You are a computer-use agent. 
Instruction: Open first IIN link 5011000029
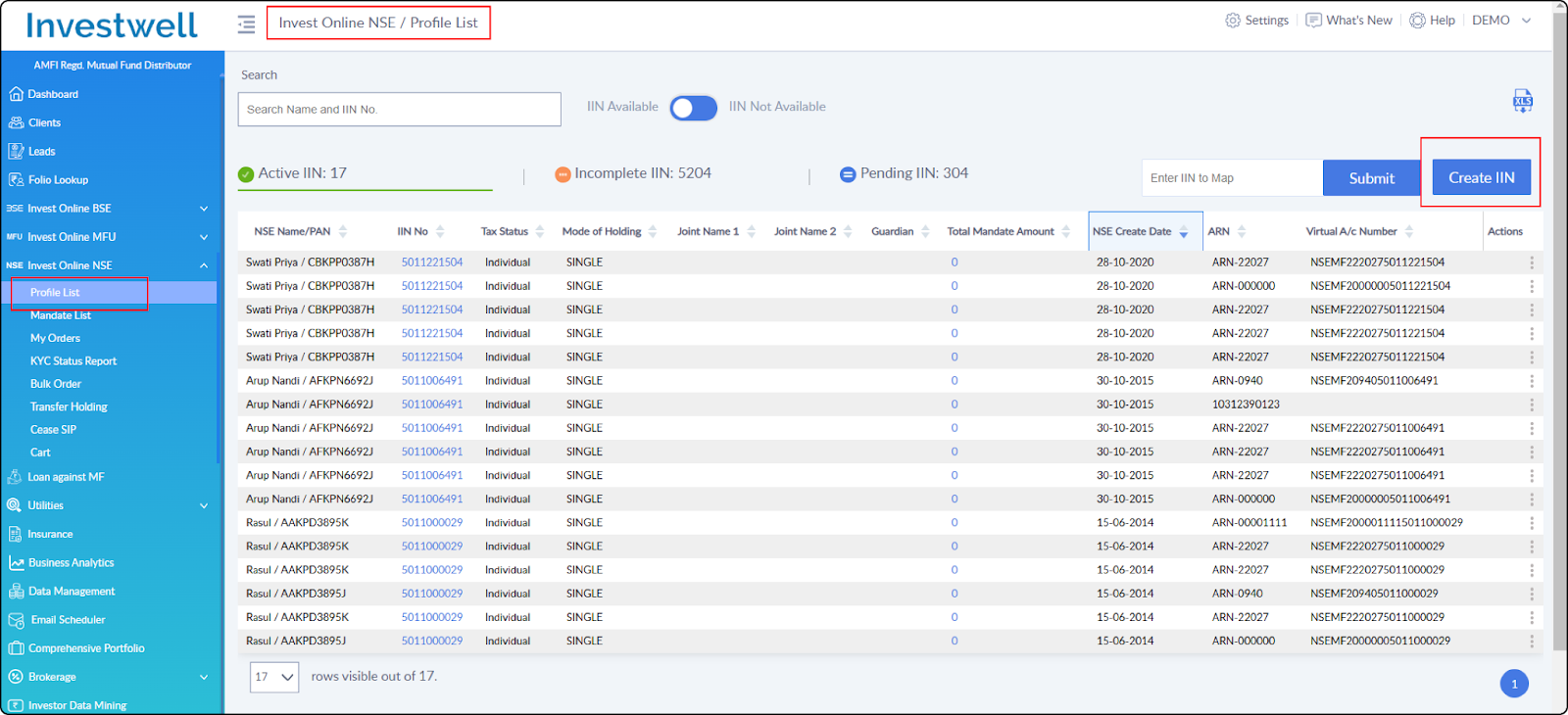click(x=432, y=523)
